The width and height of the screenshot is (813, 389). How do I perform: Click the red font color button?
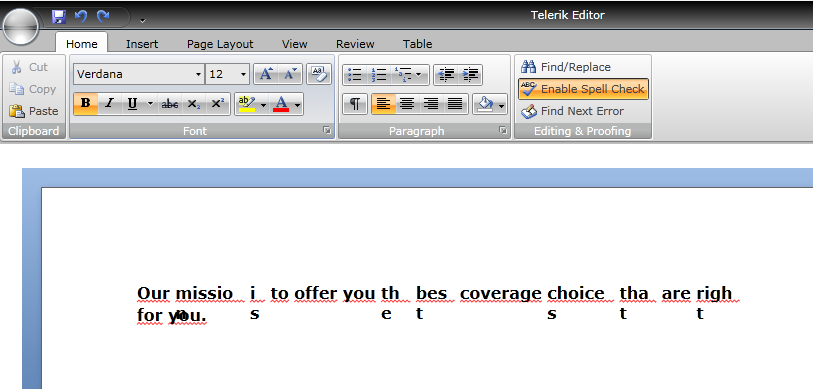[281, 104]
